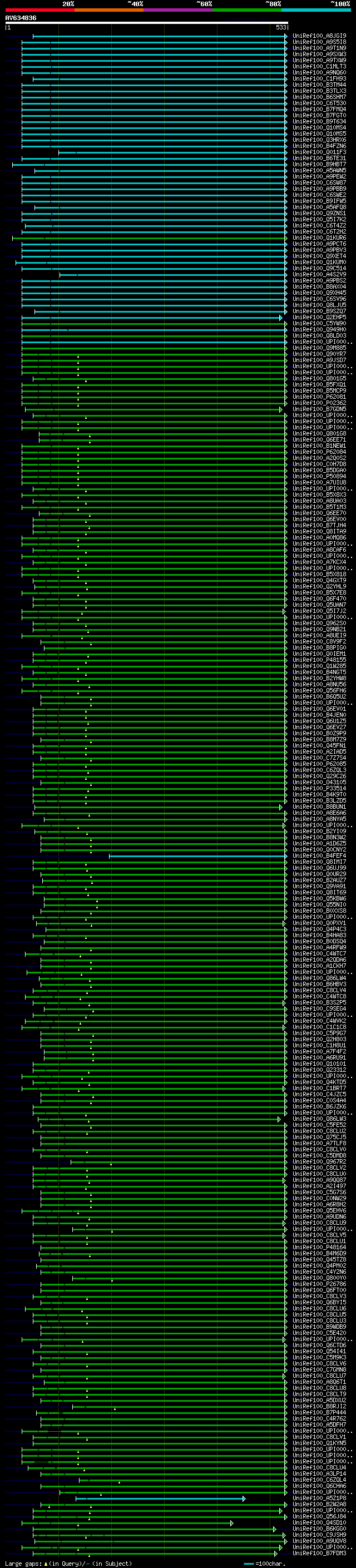Select the UniRef100_A5Z1P8 label

(319, 1498)
